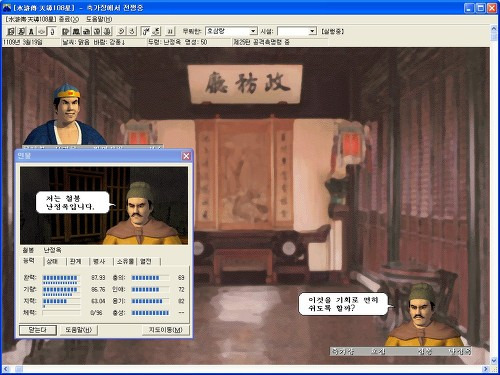Click the pressed J-shaped toolbar icon
500x375 pixels.
pos(51,31)
